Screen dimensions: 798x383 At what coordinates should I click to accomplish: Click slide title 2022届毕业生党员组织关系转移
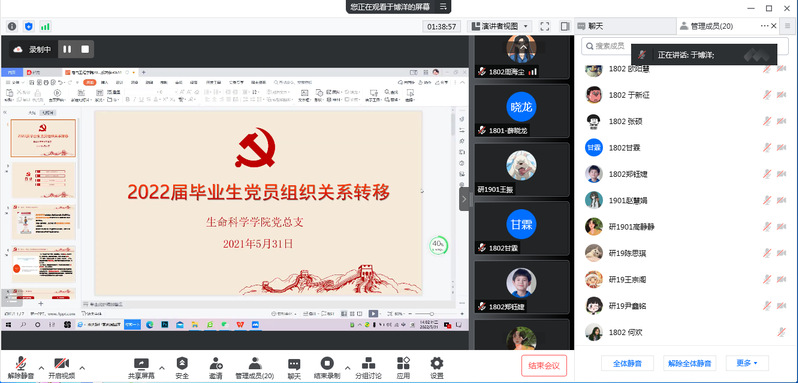[259, 192]
